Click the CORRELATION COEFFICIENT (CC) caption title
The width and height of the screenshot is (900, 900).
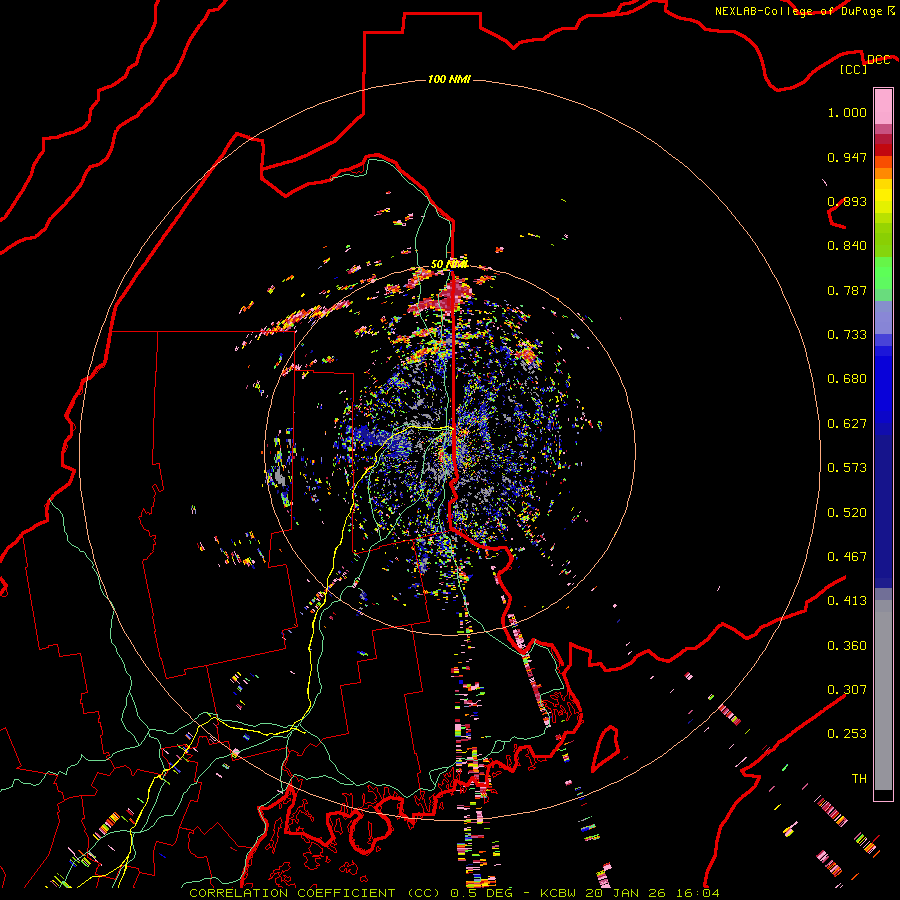pos(314,893)
